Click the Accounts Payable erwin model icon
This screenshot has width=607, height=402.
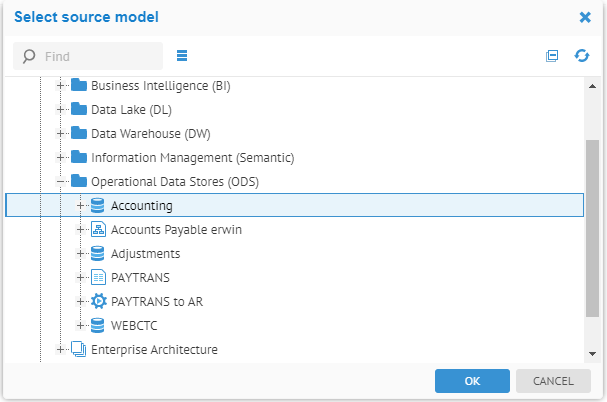(98, 230)
